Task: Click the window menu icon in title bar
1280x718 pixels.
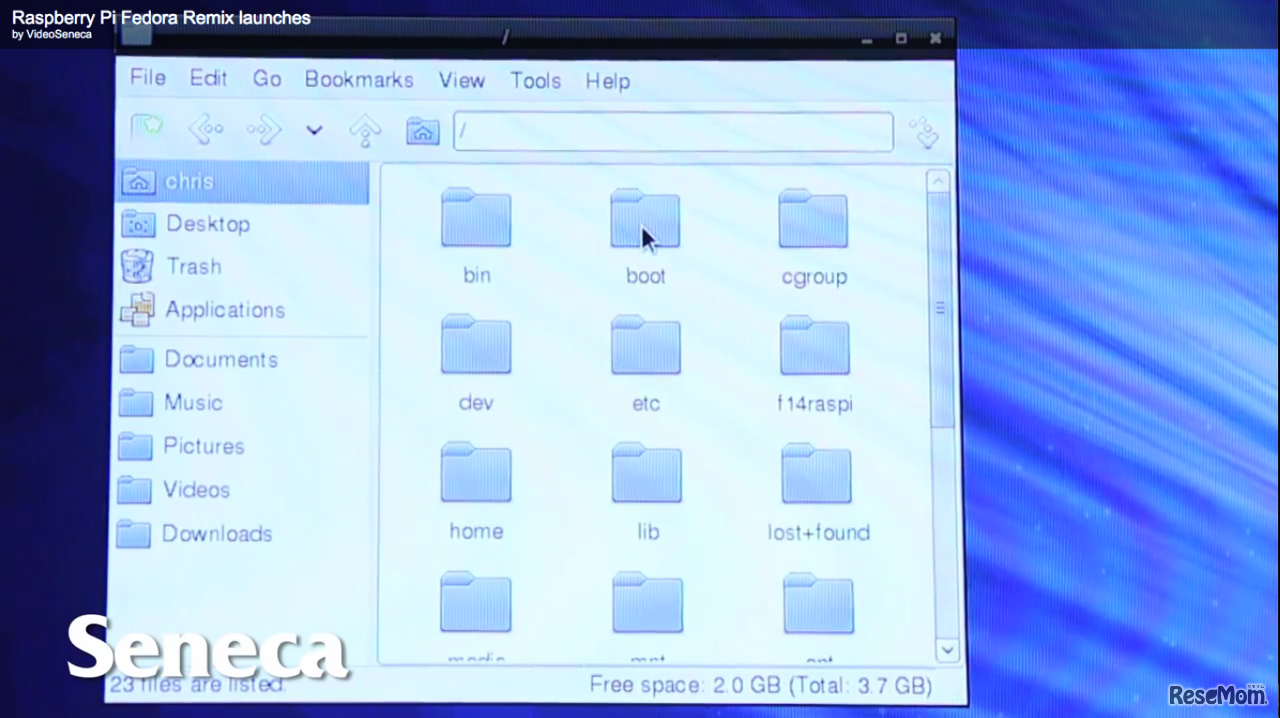Action: (x=137, y=36)
